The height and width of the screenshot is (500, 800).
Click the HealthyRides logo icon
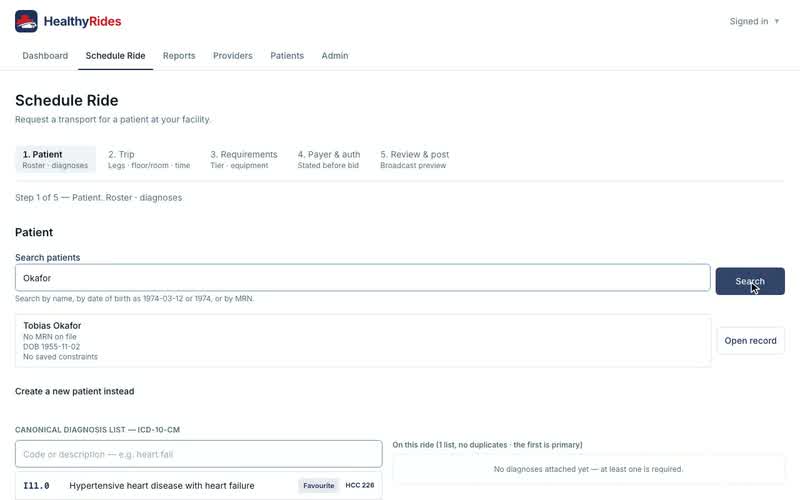26,21
